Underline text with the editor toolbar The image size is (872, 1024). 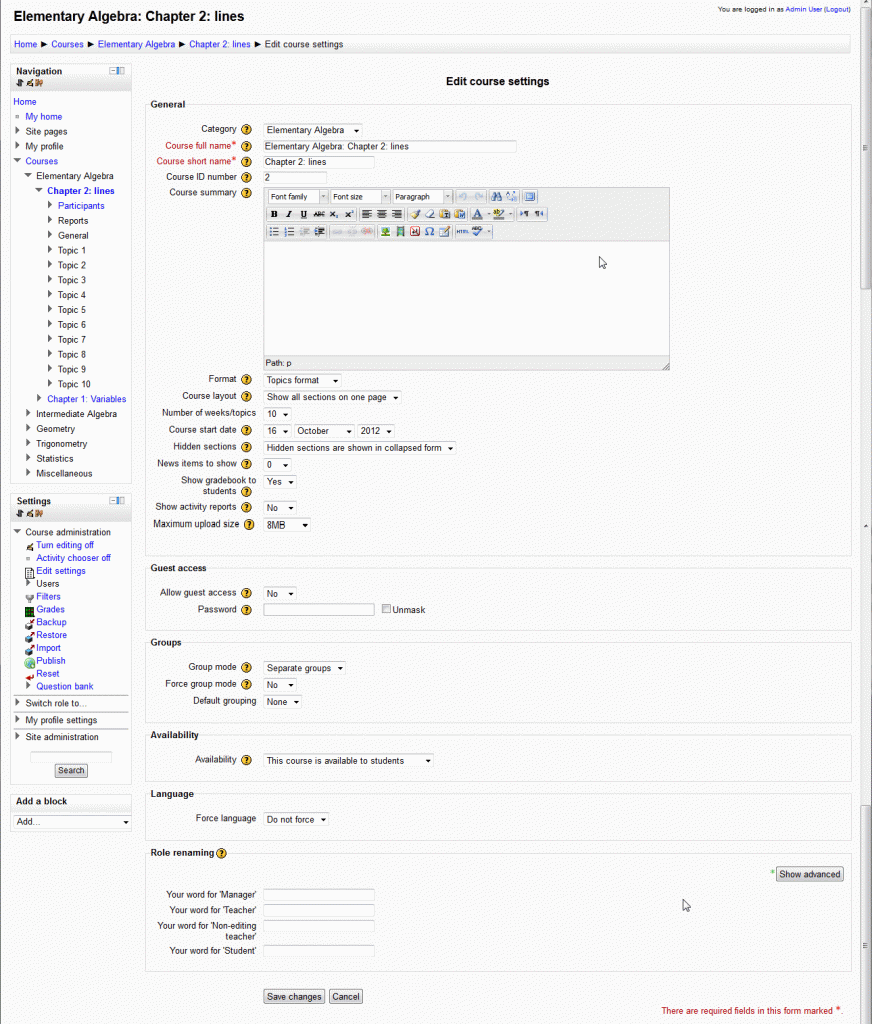[304, 214]
